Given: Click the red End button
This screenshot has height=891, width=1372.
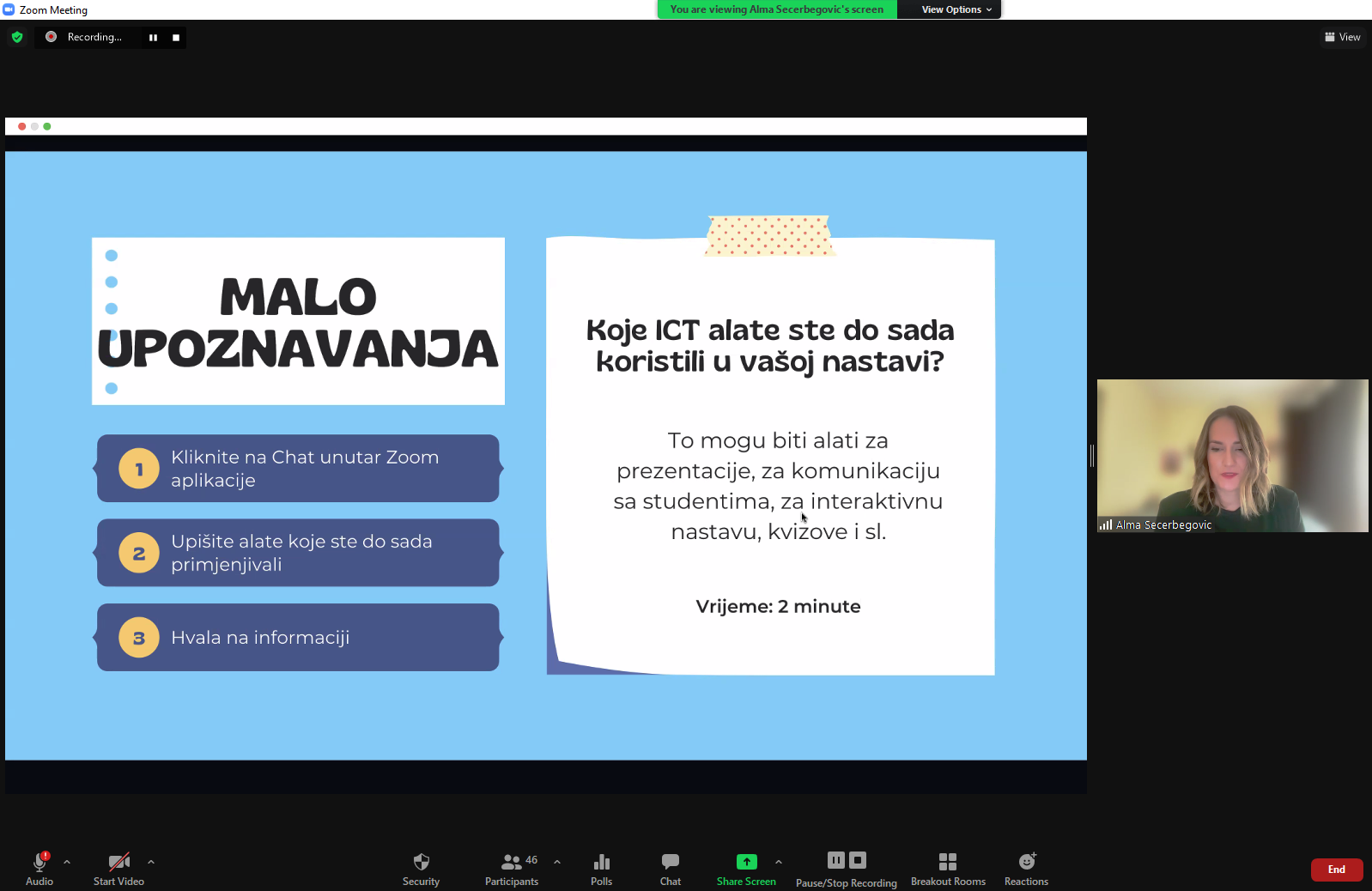Looking at the screenshot, I should [x=1336, y=870].
